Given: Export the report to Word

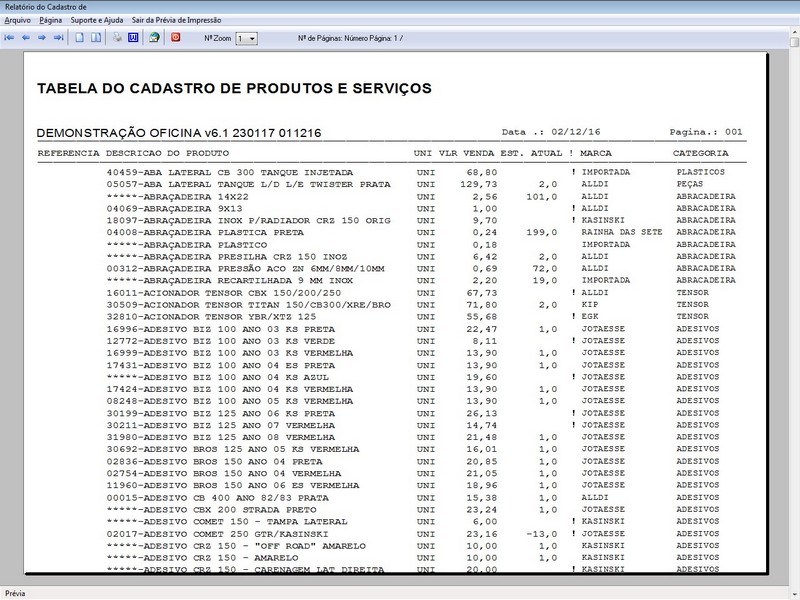Looking at the screenshot, I should pyautogui.click(x=134, y=38).
